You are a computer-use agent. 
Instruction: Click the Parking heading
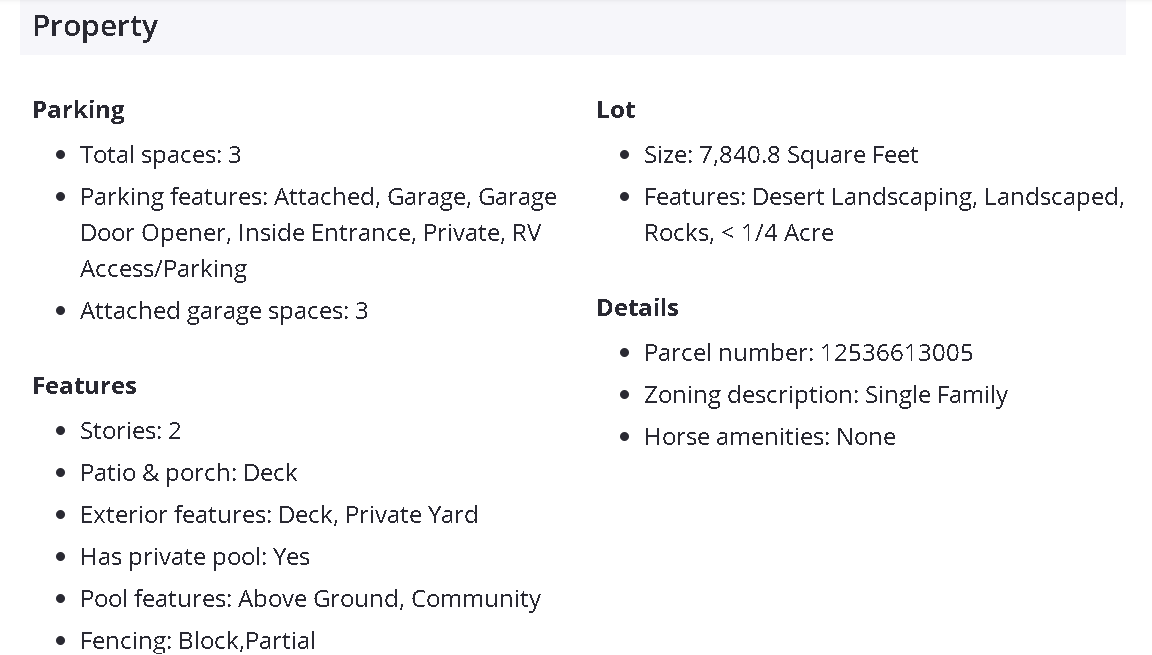point(78,110)
